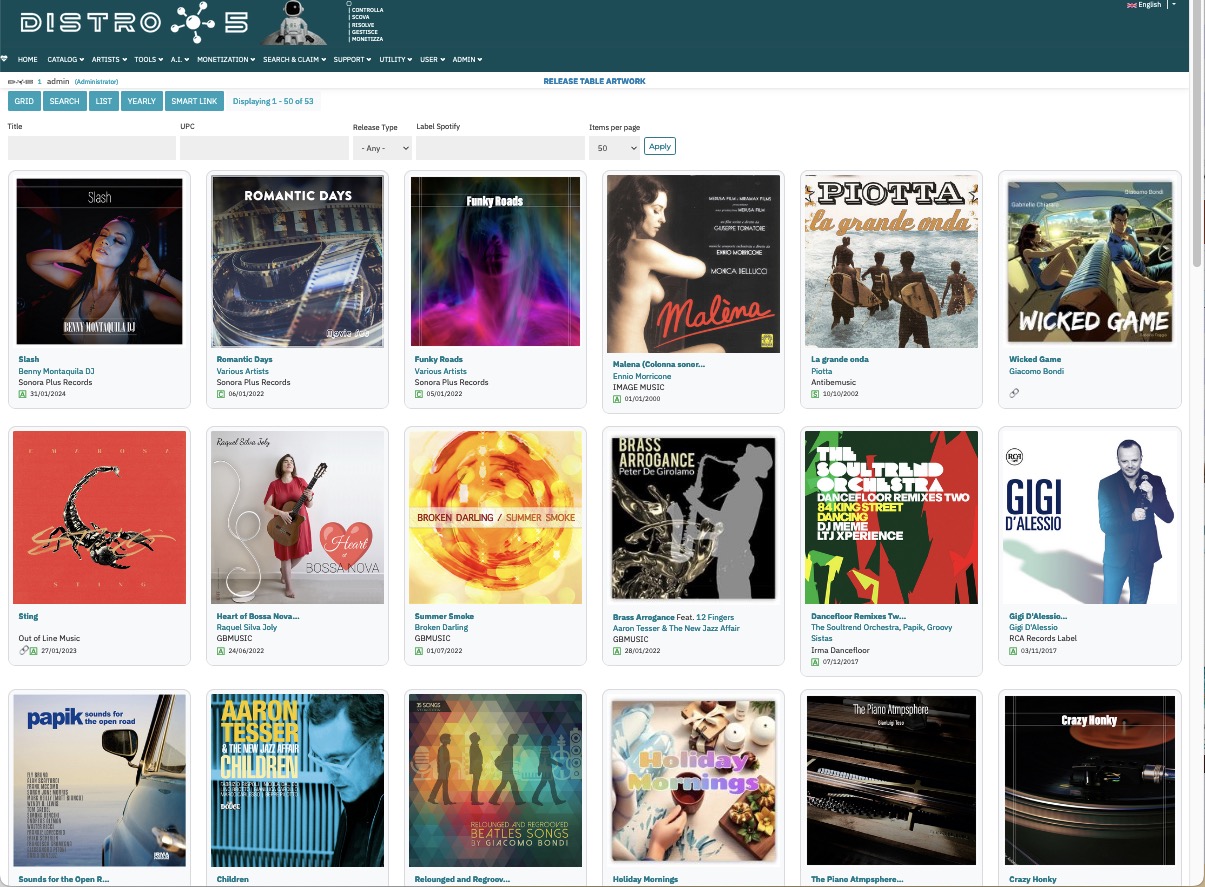Open the Raquel Silva Joly artist link
This screenshot has height=887, width=1205.
[247, 627]
